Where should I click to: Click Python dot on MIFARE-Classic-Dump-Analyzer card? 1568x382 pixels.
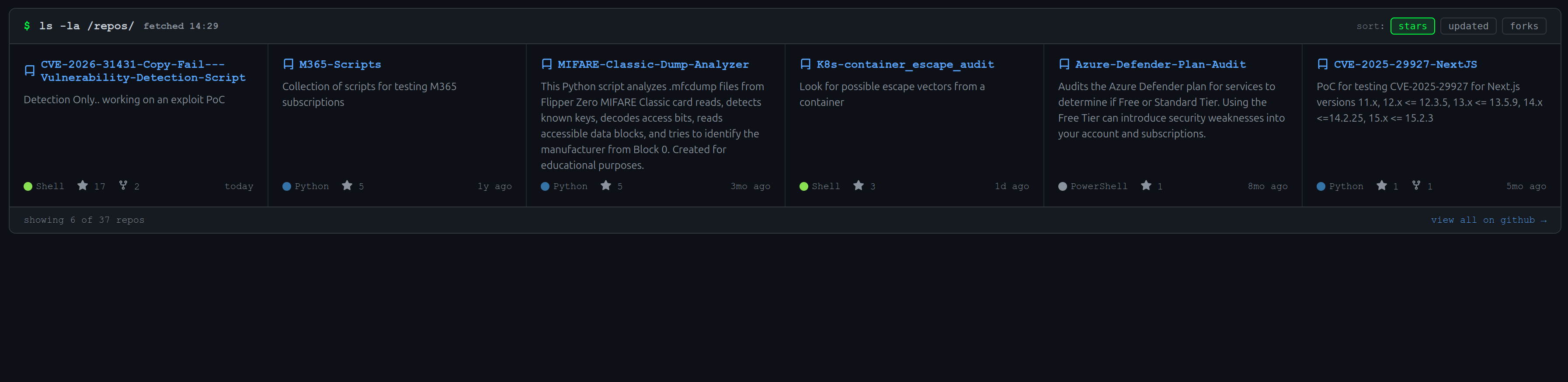click(x=546, y=186)
